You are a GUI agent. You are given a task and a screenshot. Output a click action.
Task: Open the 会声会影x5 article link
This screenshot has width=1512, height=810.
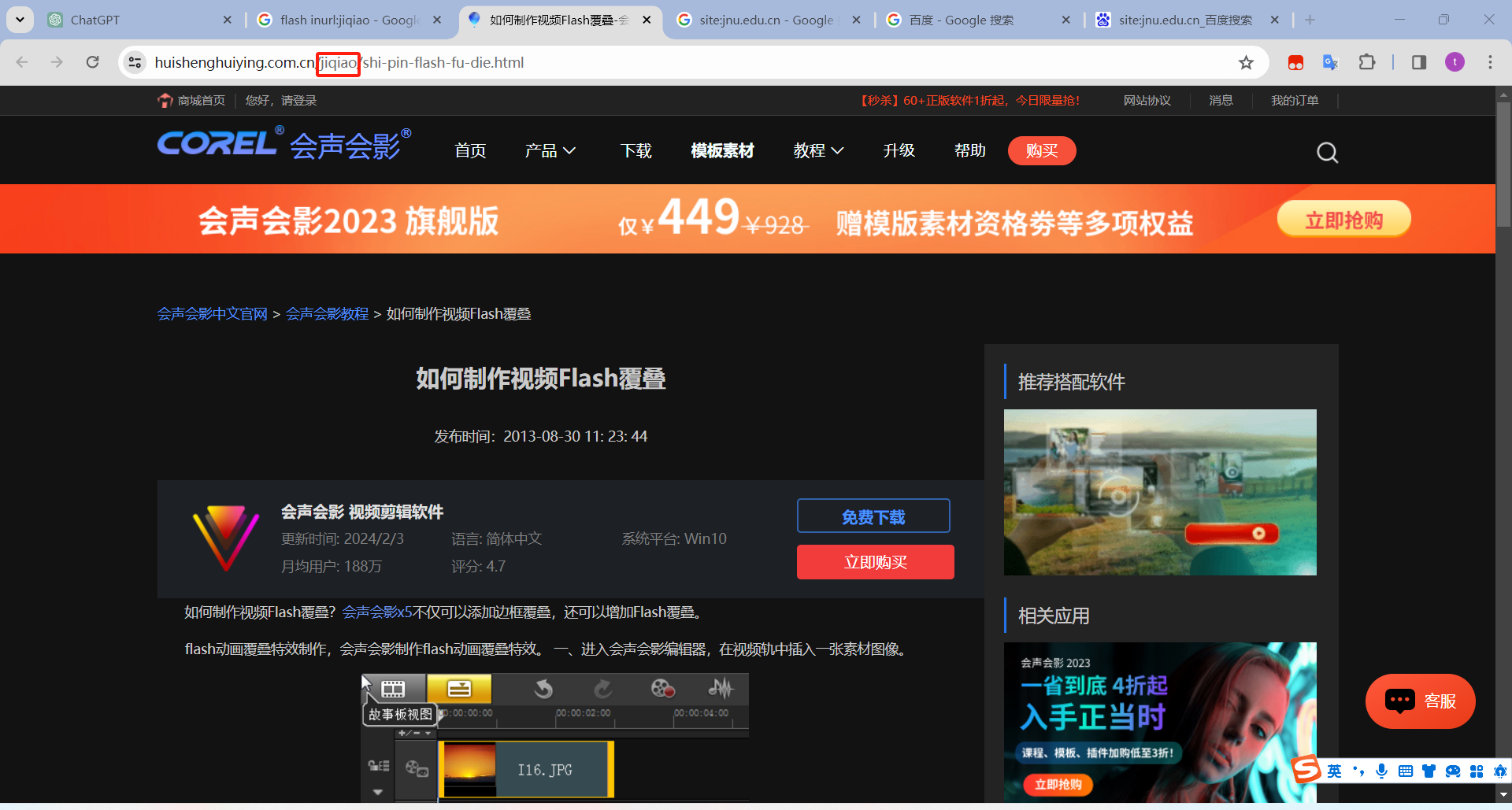[x=377, y=612]
